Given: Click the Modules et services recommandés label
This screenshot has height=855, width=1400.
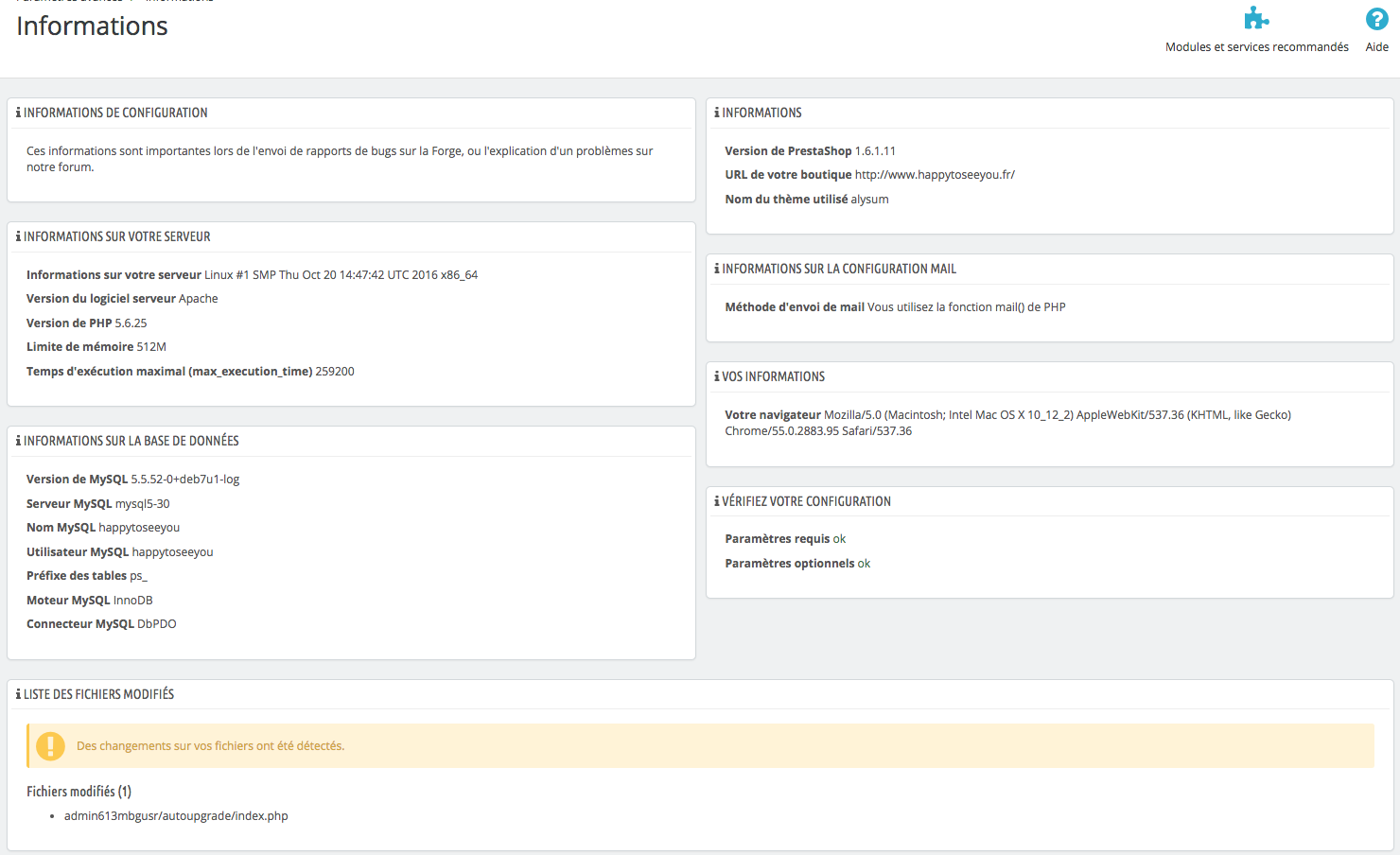Looking at the screenshot, I should pos(1256,46).
